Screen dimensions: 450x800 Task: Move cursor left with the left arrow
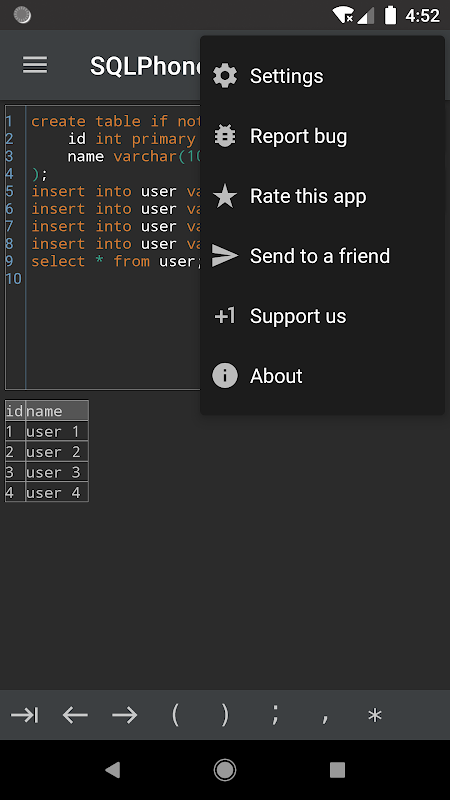pos(75,715)
